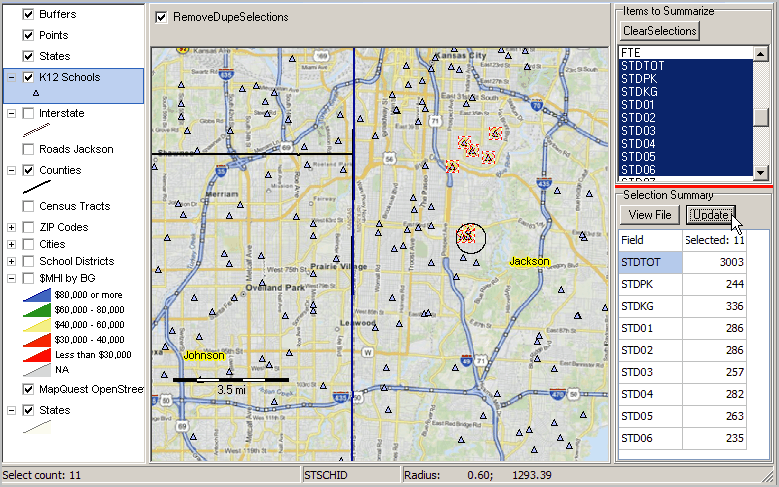Viewport: 779px width, 487px height.
Task: Click the STSCHID status bar field
Action: pyautogui.click(x=351, y=475)
